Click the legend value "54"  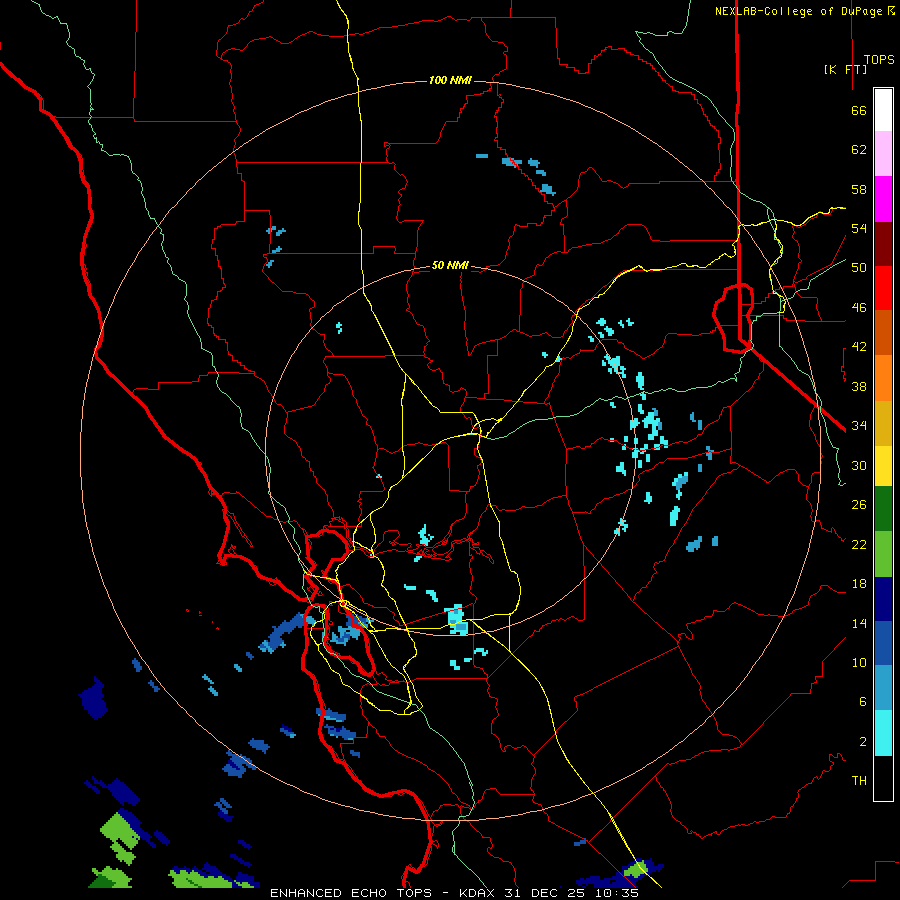pyautogui.click(x=859, y=228)
